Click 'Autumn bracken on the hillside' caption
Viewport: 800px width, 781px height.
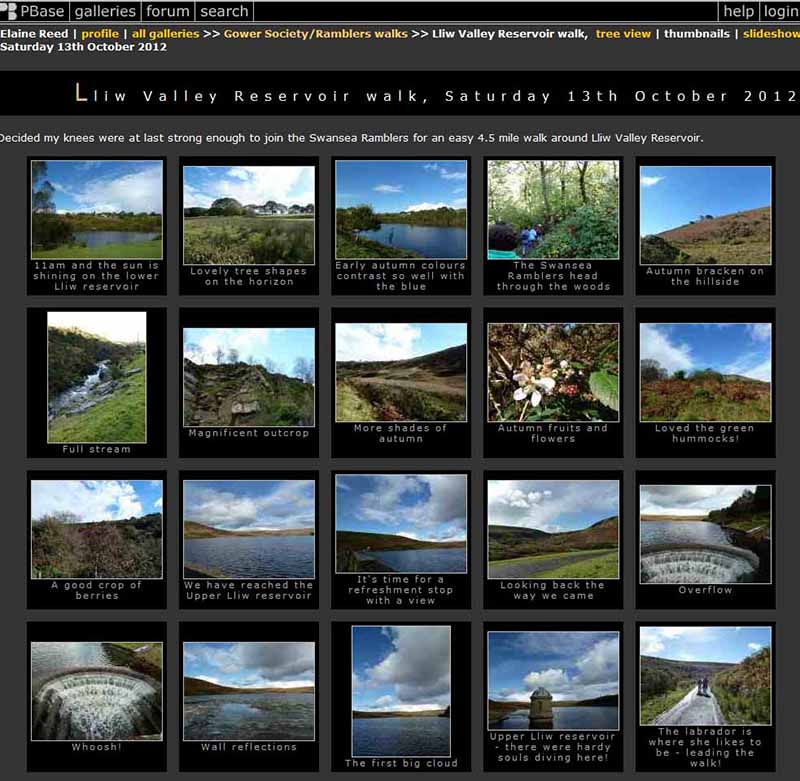(x=705, y=276)
